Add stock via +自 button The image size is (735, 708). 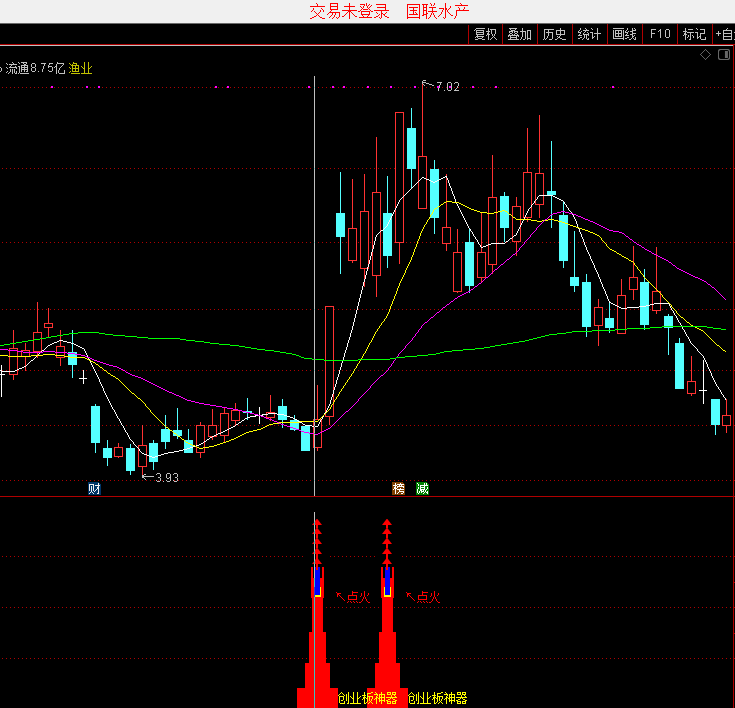coord(724,34)
